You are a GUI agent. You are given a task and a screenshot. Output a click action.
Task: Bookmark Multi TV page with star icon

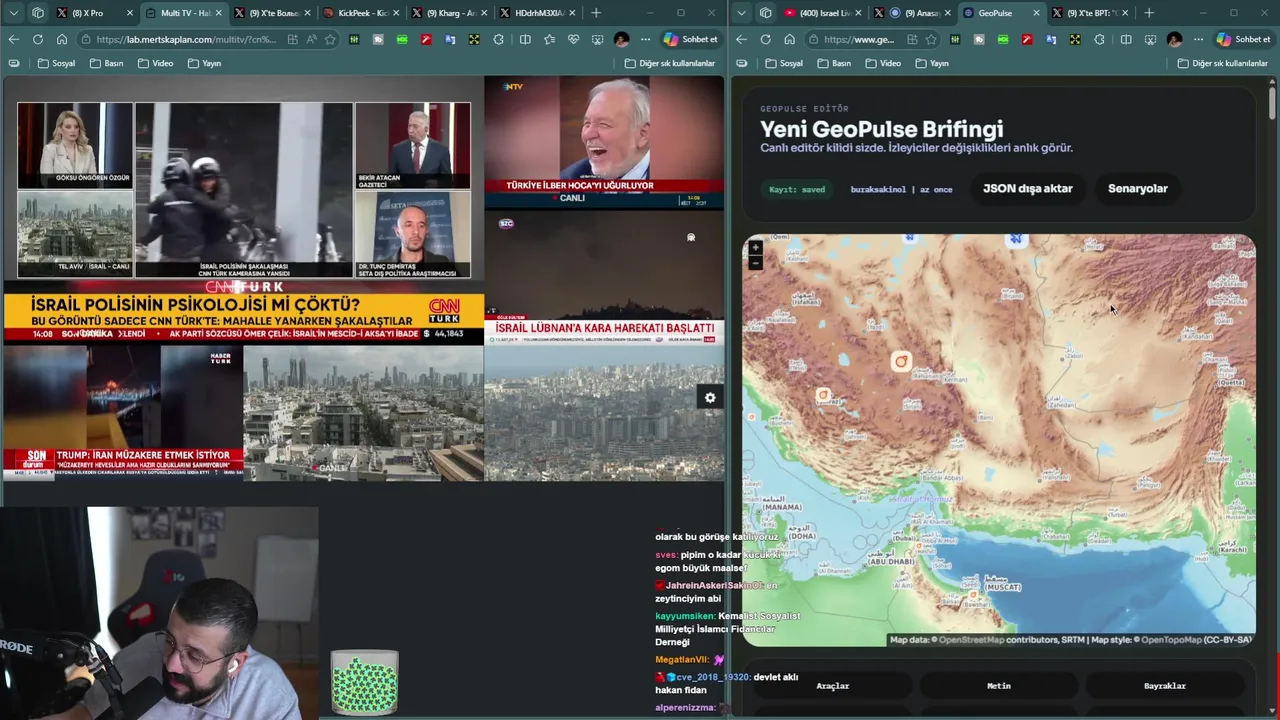[x=330, y=39]
